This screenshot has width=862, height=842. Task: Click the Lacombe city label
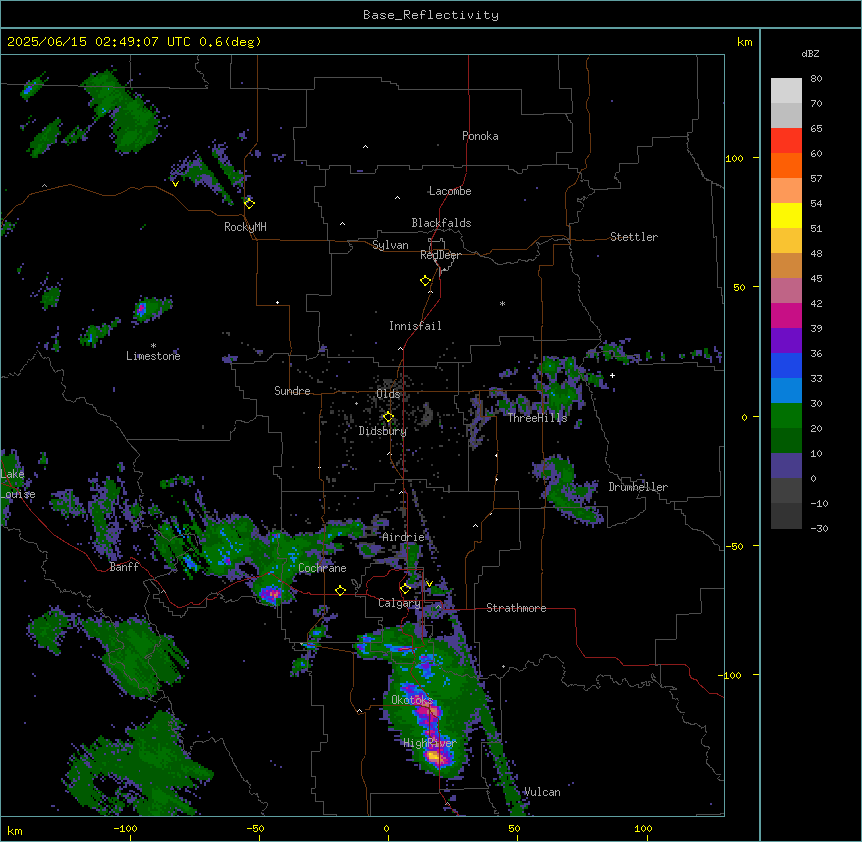pos(450,191)
